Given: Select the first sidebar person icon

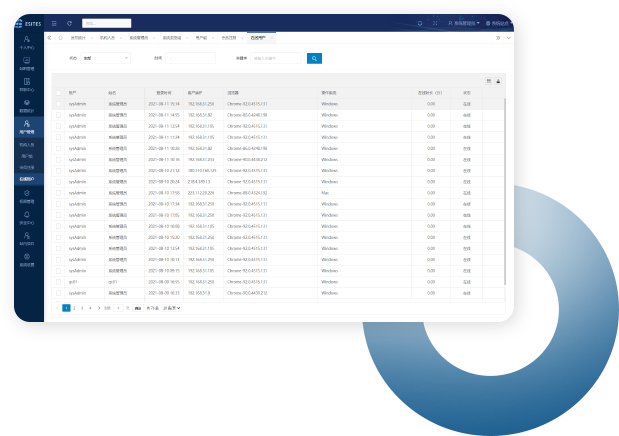Looking at the screenshot, I should [x=26, y=42].
